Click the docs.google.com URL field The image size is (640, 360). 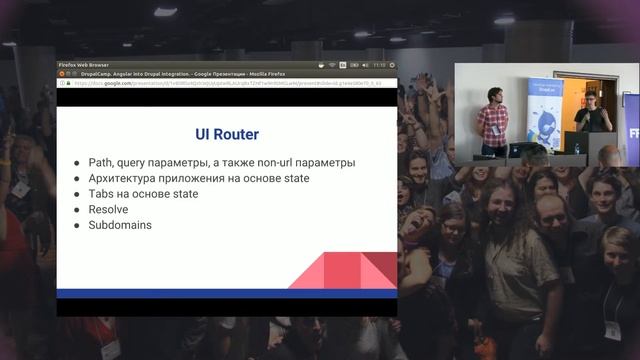pos(228,83)
